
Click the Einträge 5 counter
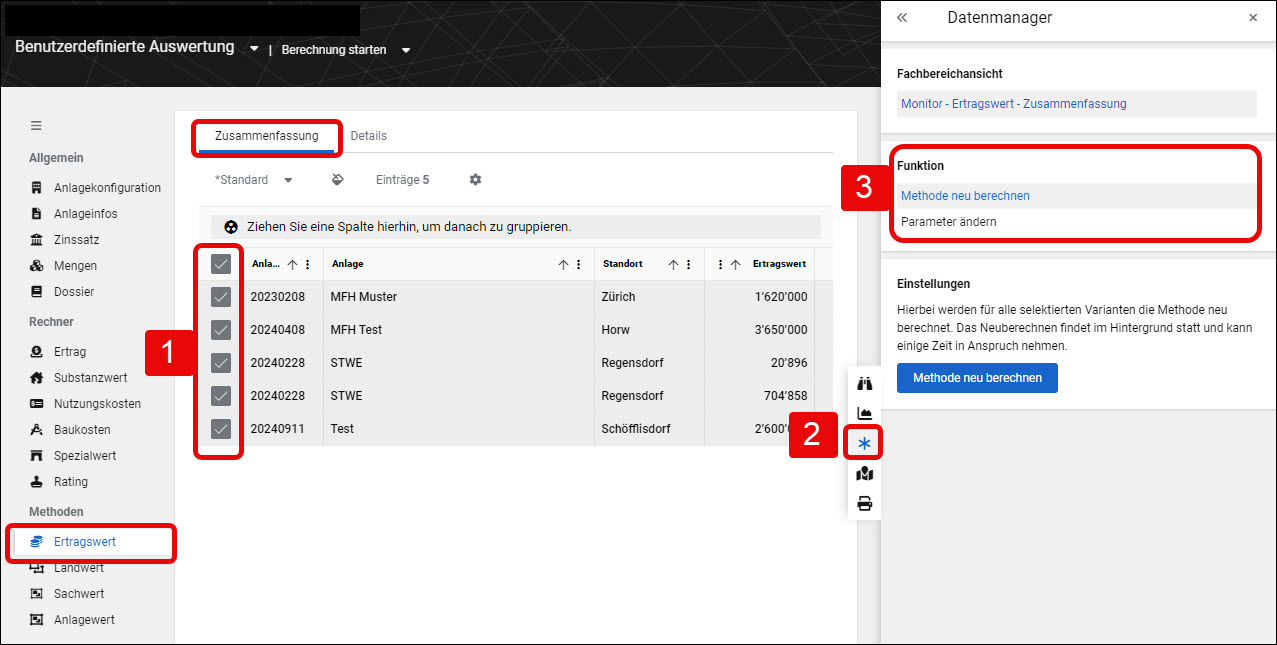402,180
